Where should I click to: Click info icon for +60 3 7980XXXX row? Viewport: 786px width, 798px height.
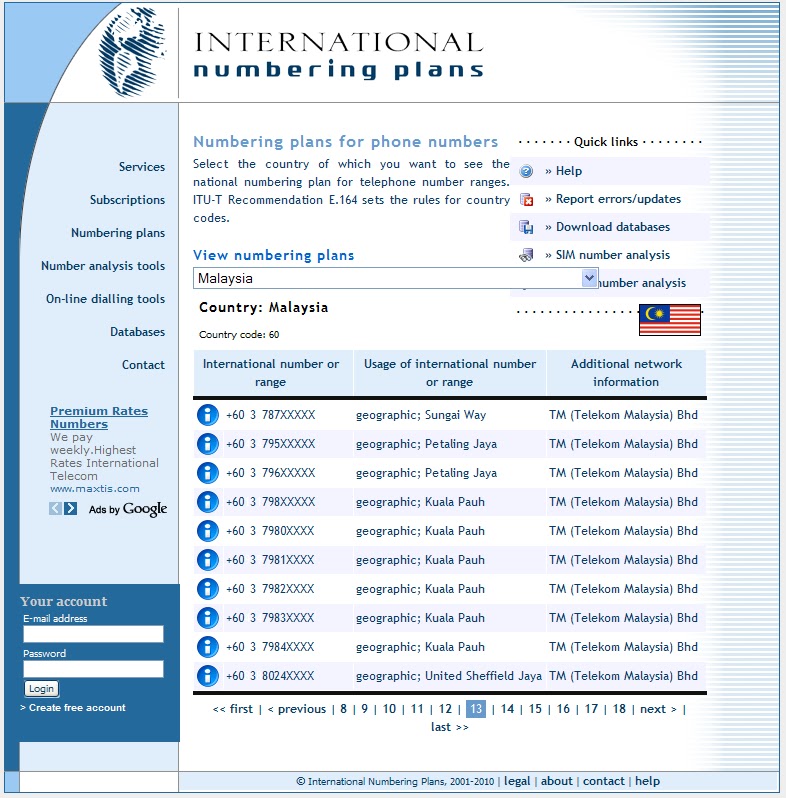pos(208,531)
